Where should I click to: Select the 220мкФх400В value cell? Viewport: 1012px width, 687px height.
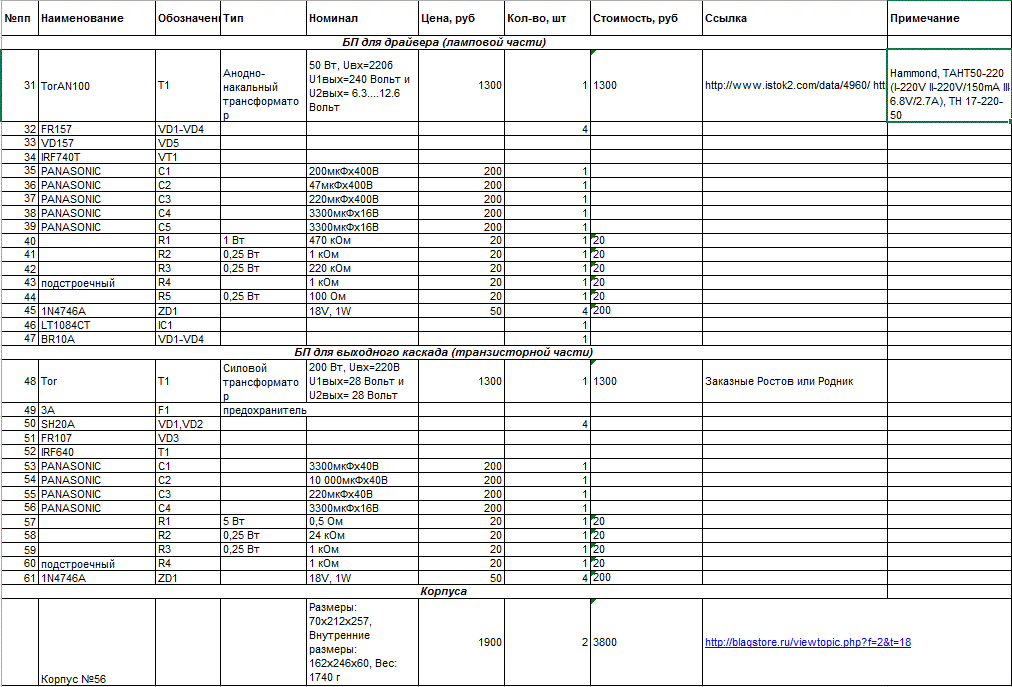tap(363, 199)
